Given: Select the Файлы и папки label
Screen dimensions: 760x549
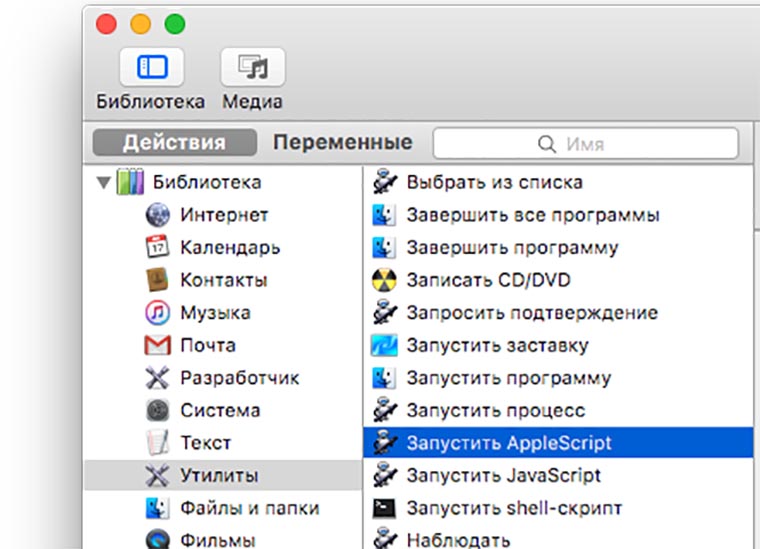Looking at the screenshot, I should 250,508.
